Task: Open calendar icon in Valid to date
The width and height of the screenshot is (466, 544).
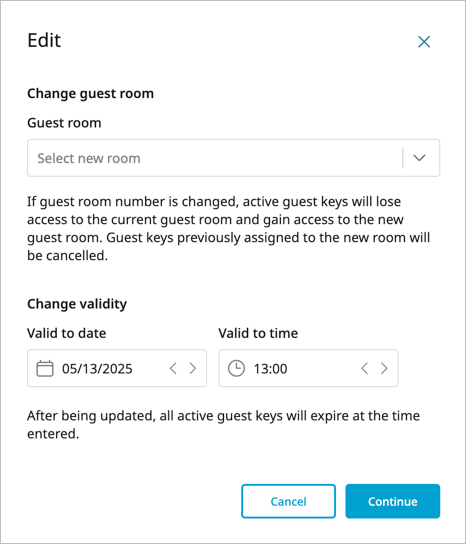Action: click(x=45, y=368)
